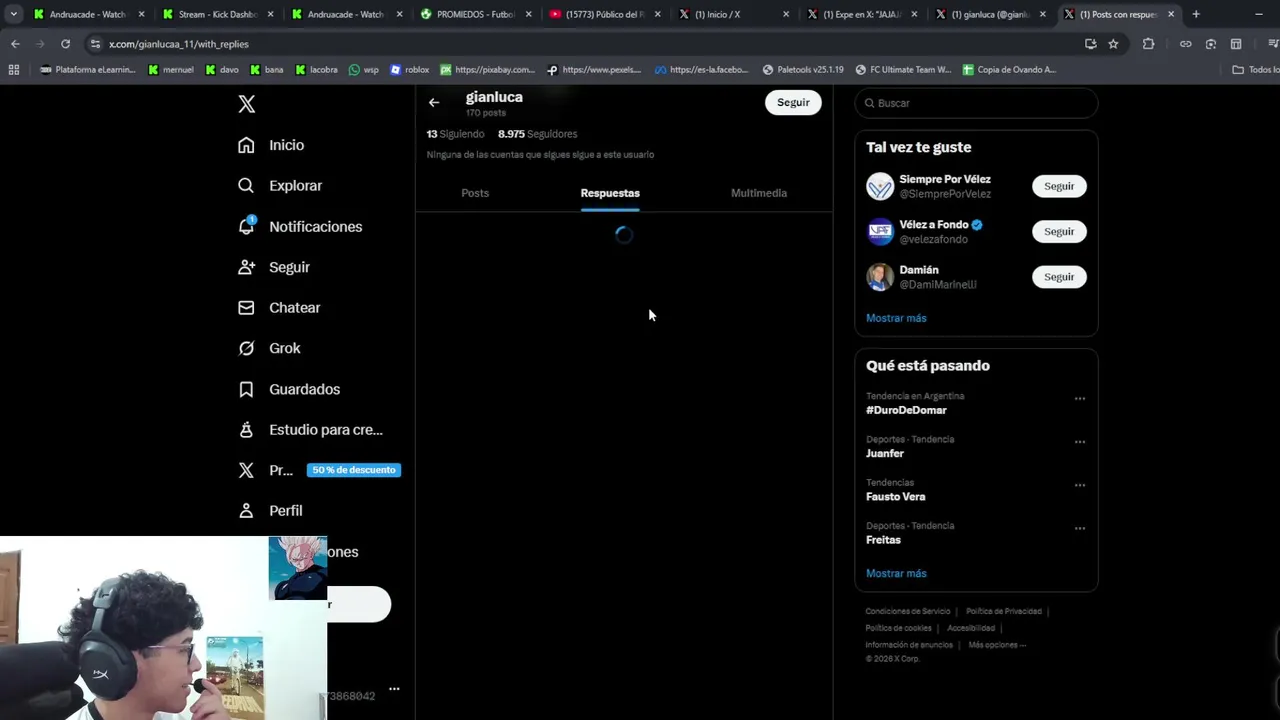Open options for Fausto Vera trend
This screenshot has width=1280, height=720.
(x=1080, y=485)
